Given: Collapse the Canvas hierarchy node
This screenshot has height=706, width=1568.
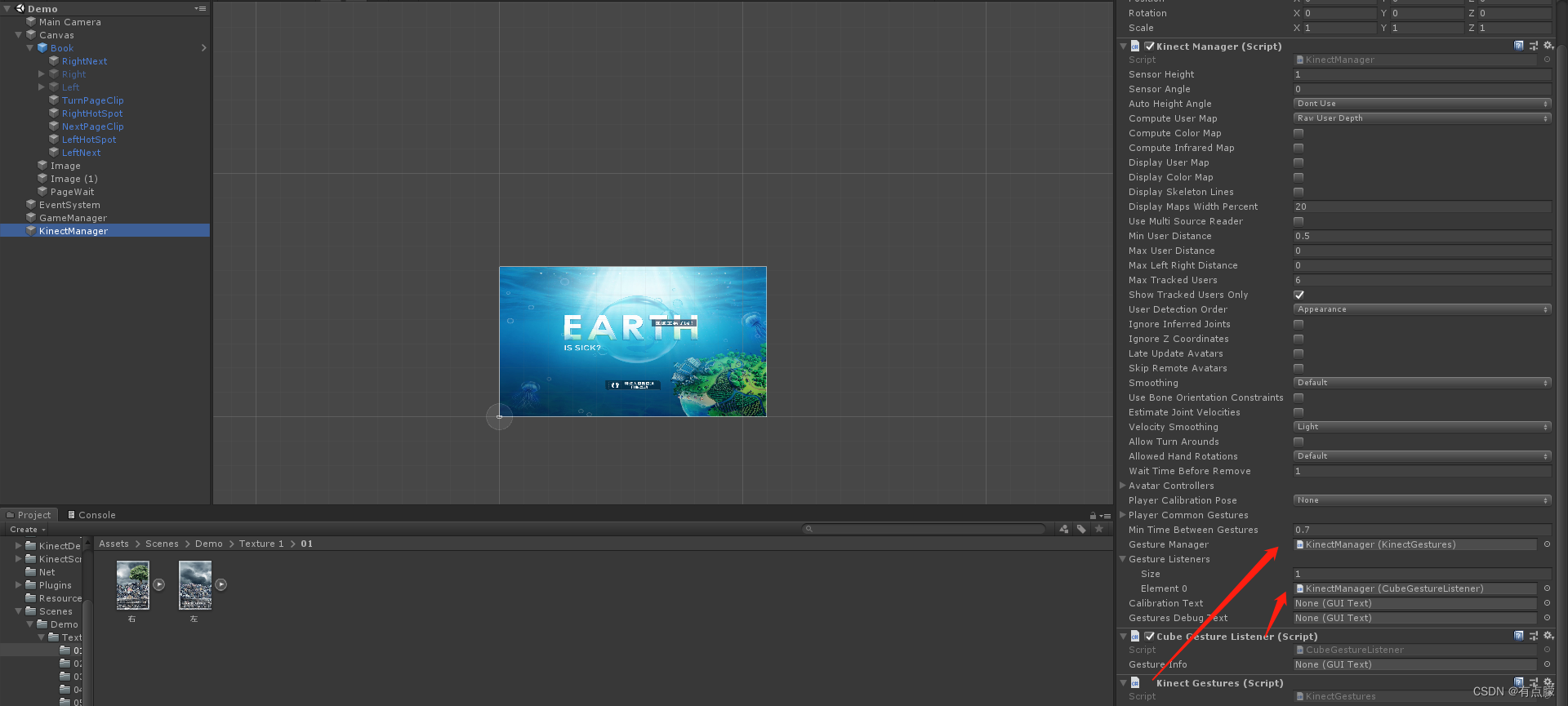Looking at the screenshot, I should pos(19,35).
